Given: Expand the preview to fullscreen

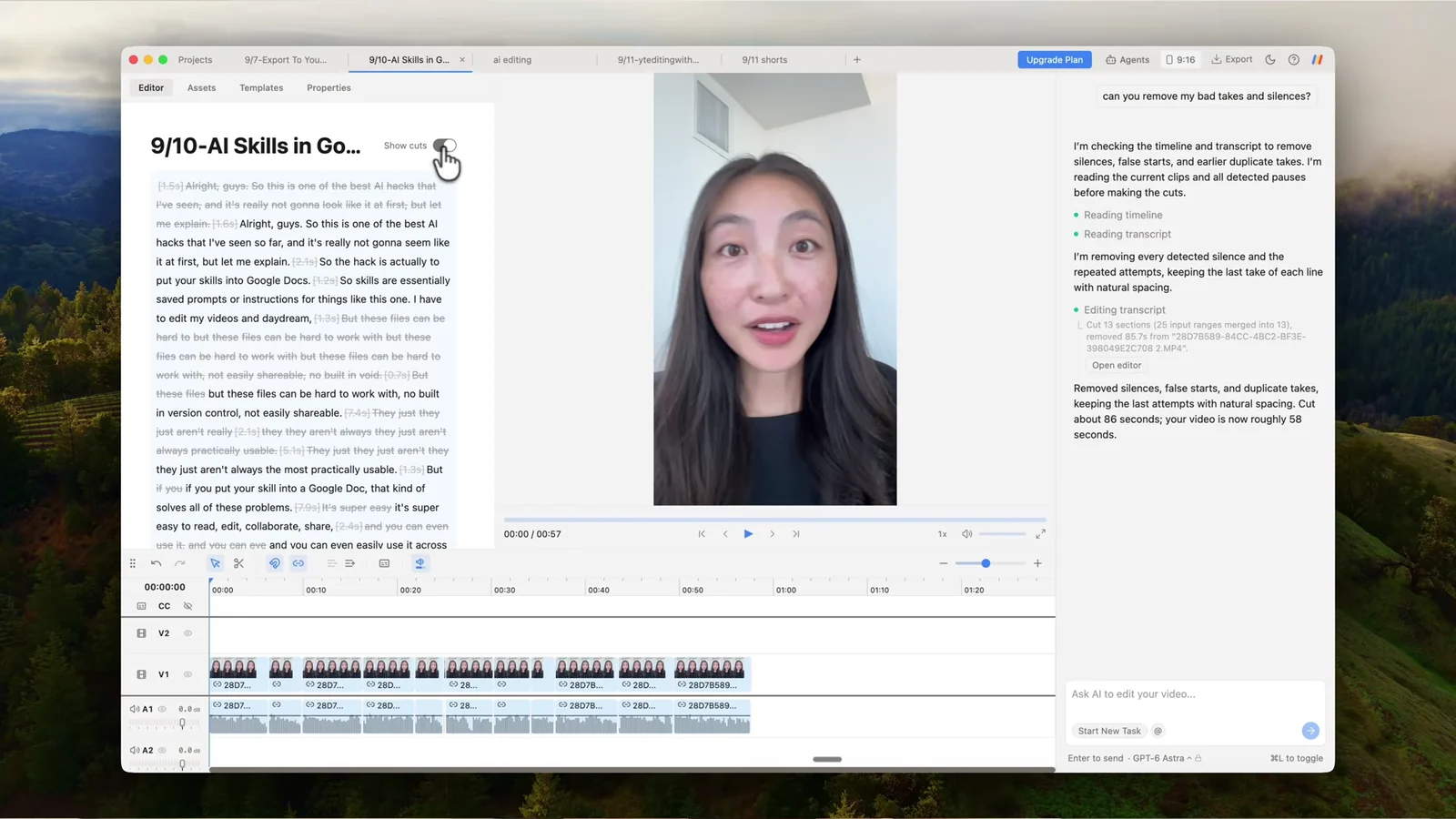Looking at the screenshot, I should [x=1041, y=534].
